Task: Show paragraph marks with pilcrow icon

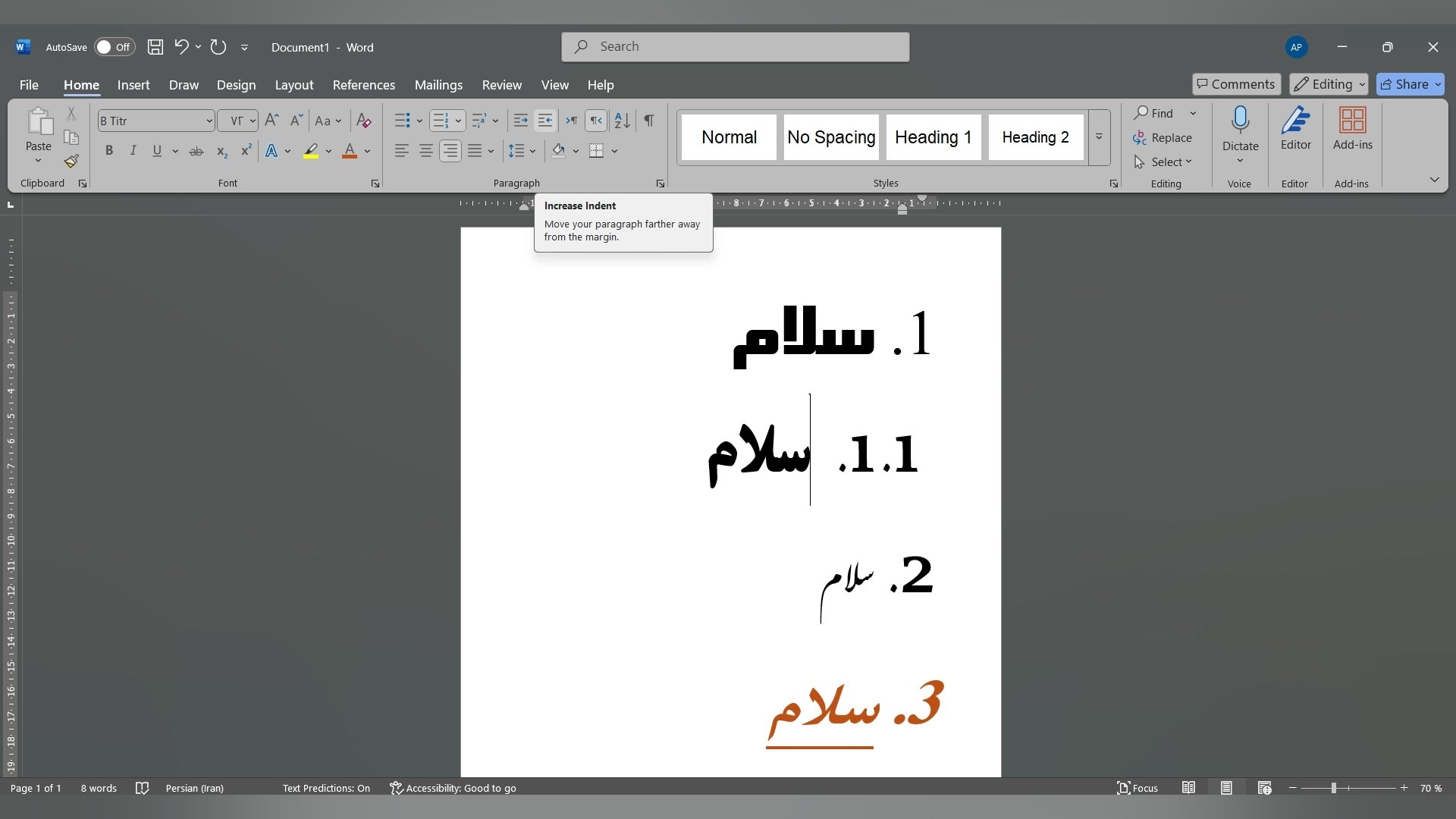Action: coord(649,121)
